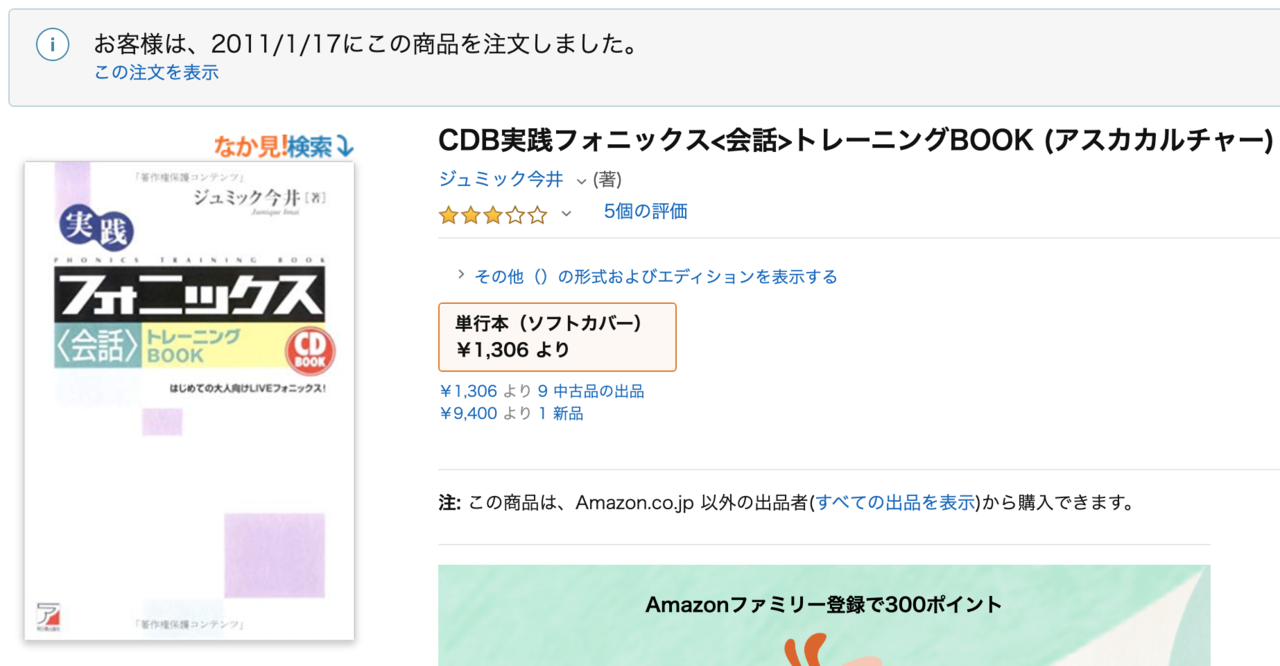Click the なか見!検索 down arrow icon

(x=344, y=147)
